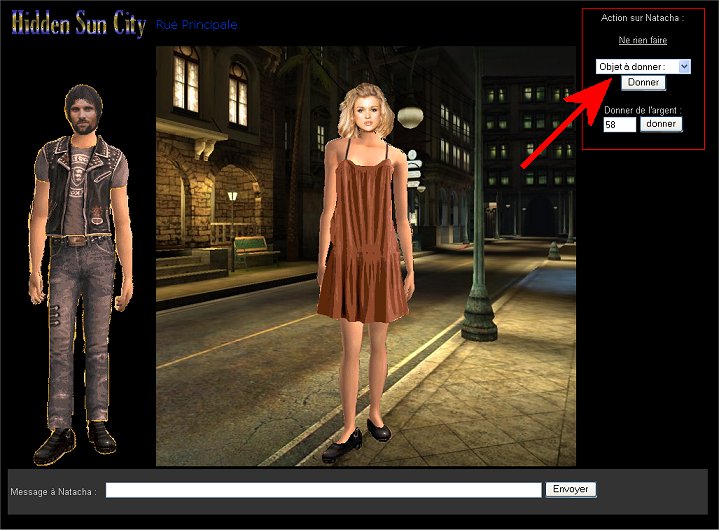The height and width of the screenshot is (530, 719).
Task: Click the lowercase 'donner' money button
Action: point(661,124)
